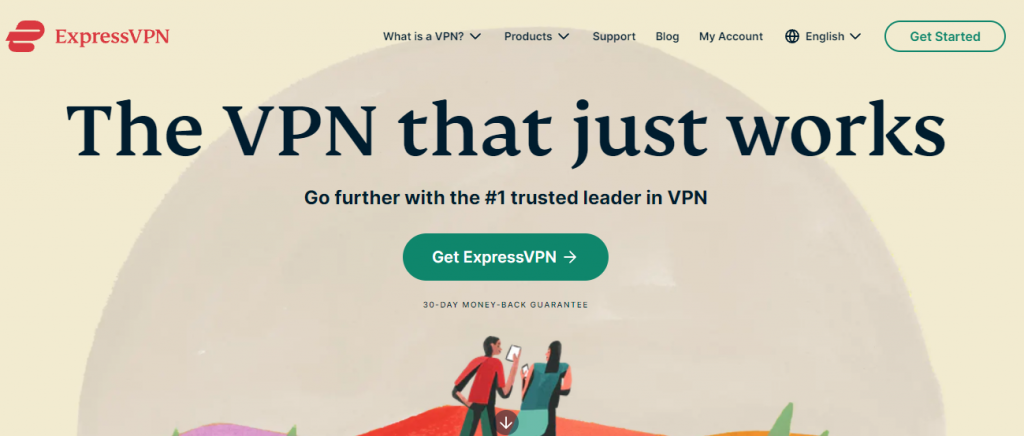
Task: Open the Blog link
Action: click(x=667, y=37)
